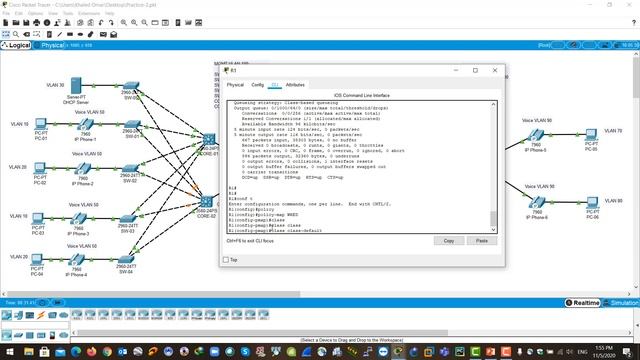Click PC-06 on the right side
Image resolution: width=640 pixels, height=360 pixels.
tap(592, 202)
